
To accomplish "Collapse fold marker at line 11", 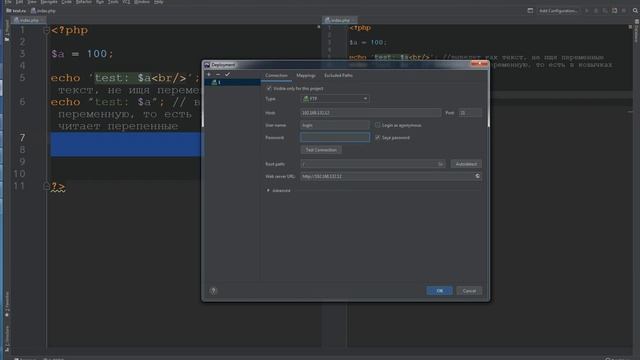I will pyautogui.click(x=46, y=186).
